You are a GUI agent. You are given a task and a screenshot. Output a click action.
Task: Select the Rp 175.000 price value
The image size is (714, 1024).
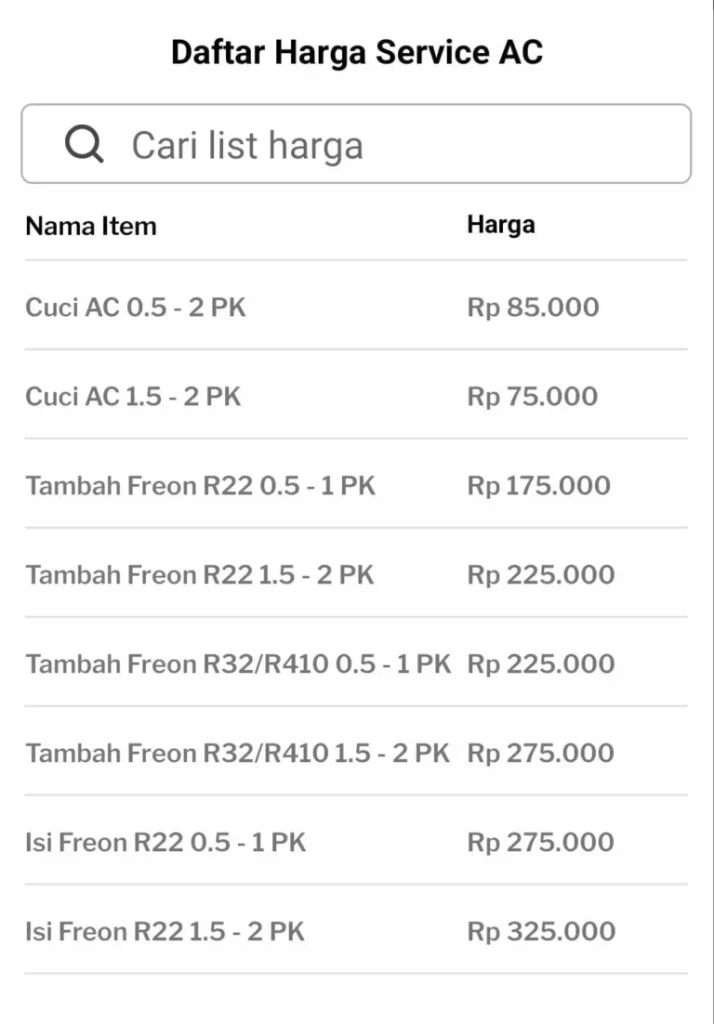pyautogui.click(x=540, y=485)
